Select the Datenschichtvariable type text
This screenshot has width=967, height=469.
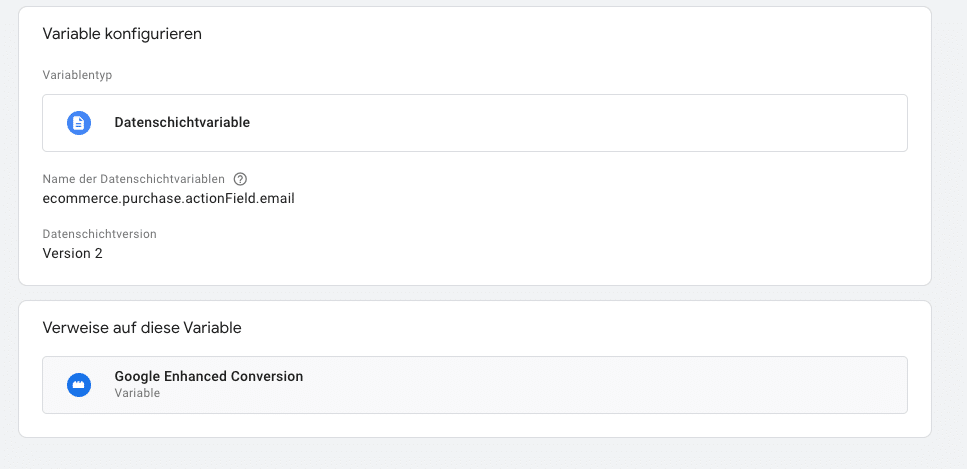point(182,123)
